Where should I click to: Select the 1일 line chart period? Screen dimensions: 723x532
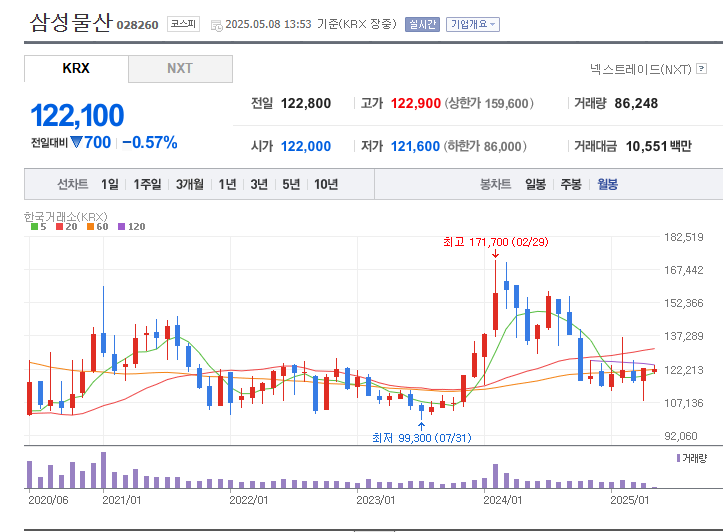click(110, 184)
